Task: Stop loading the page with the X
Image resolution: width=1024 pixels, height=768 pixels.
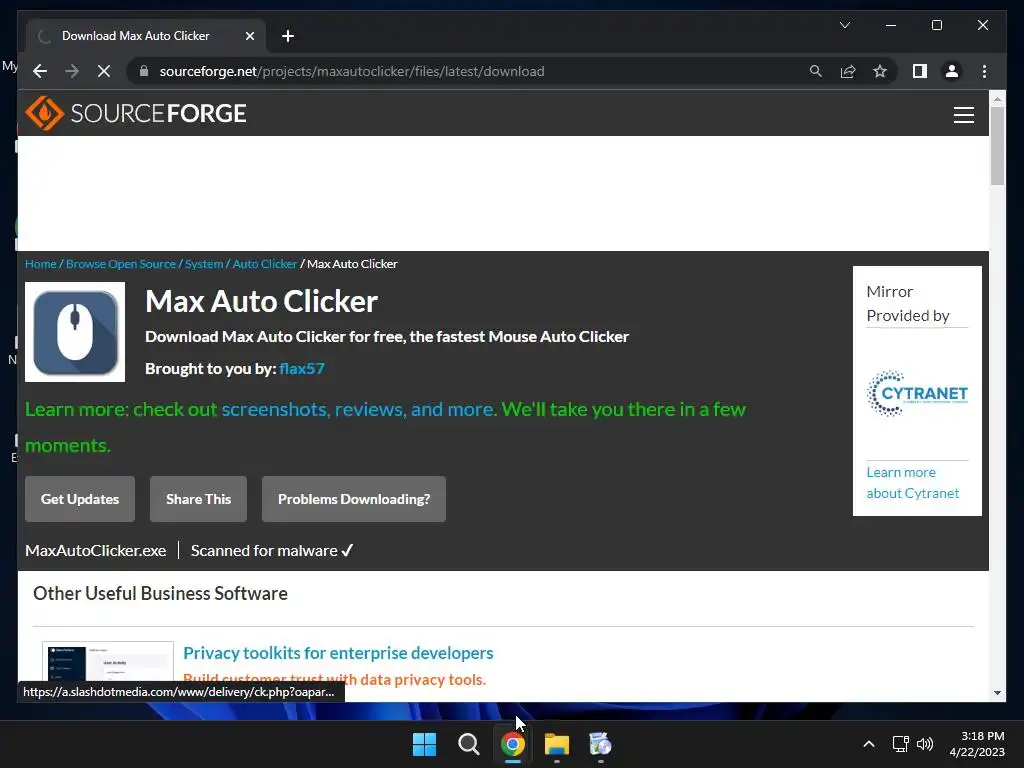Action: tap(104, 71)
